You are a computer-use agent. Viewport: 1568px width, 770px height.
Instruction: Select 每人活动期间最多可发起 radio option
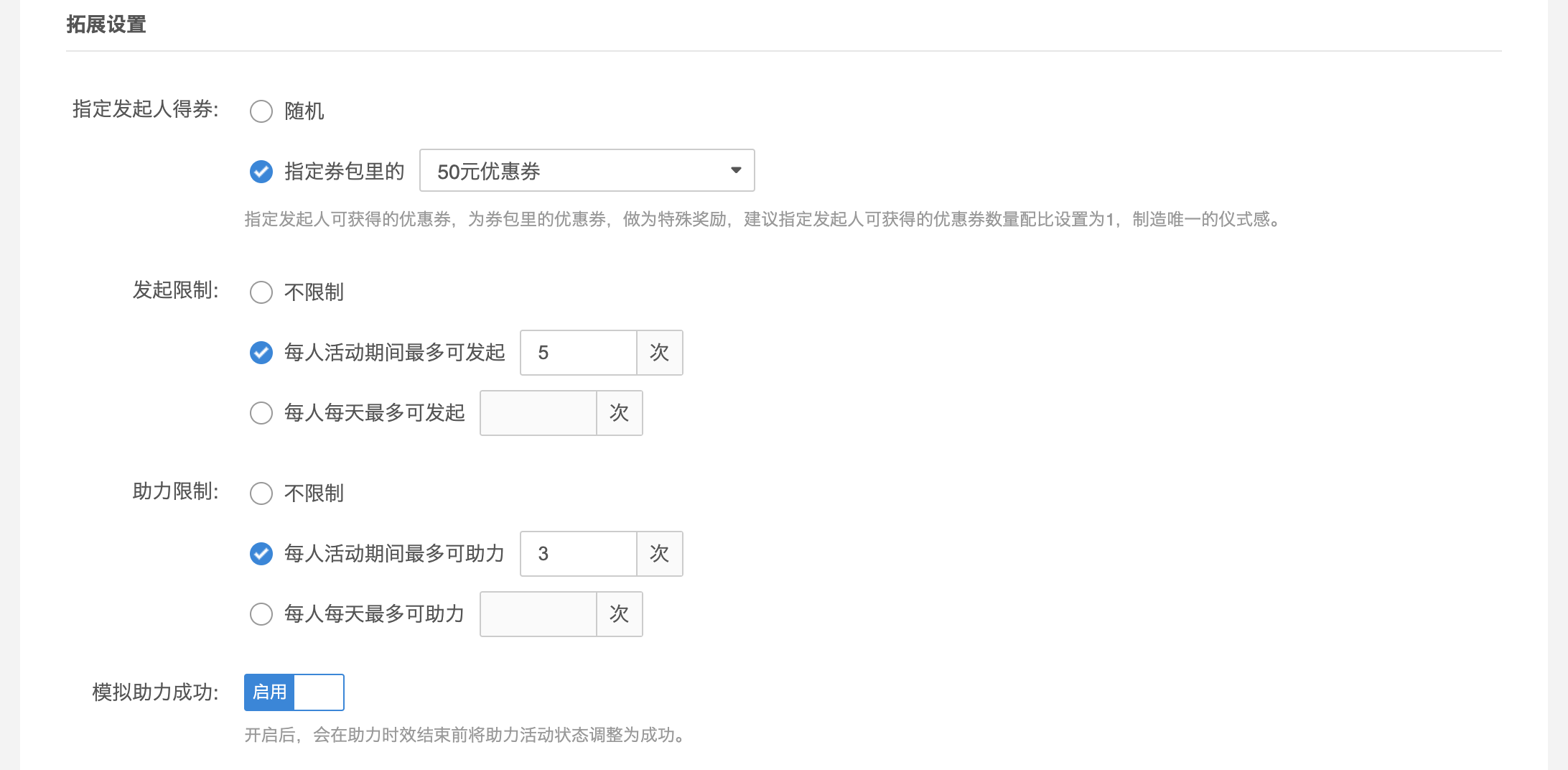point(261,353)
